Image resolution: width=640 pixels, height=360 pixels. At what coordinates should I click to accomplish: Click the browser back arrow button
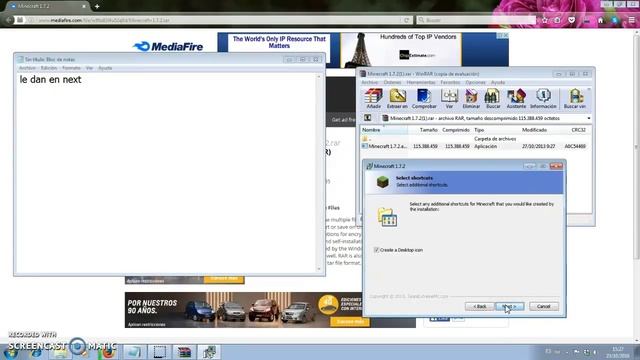click(9, 20)
